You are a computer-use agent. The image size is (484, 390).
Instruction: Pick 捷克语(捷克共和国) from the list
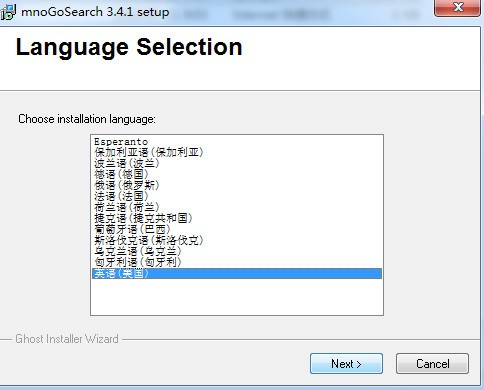(x=237, y=218)
